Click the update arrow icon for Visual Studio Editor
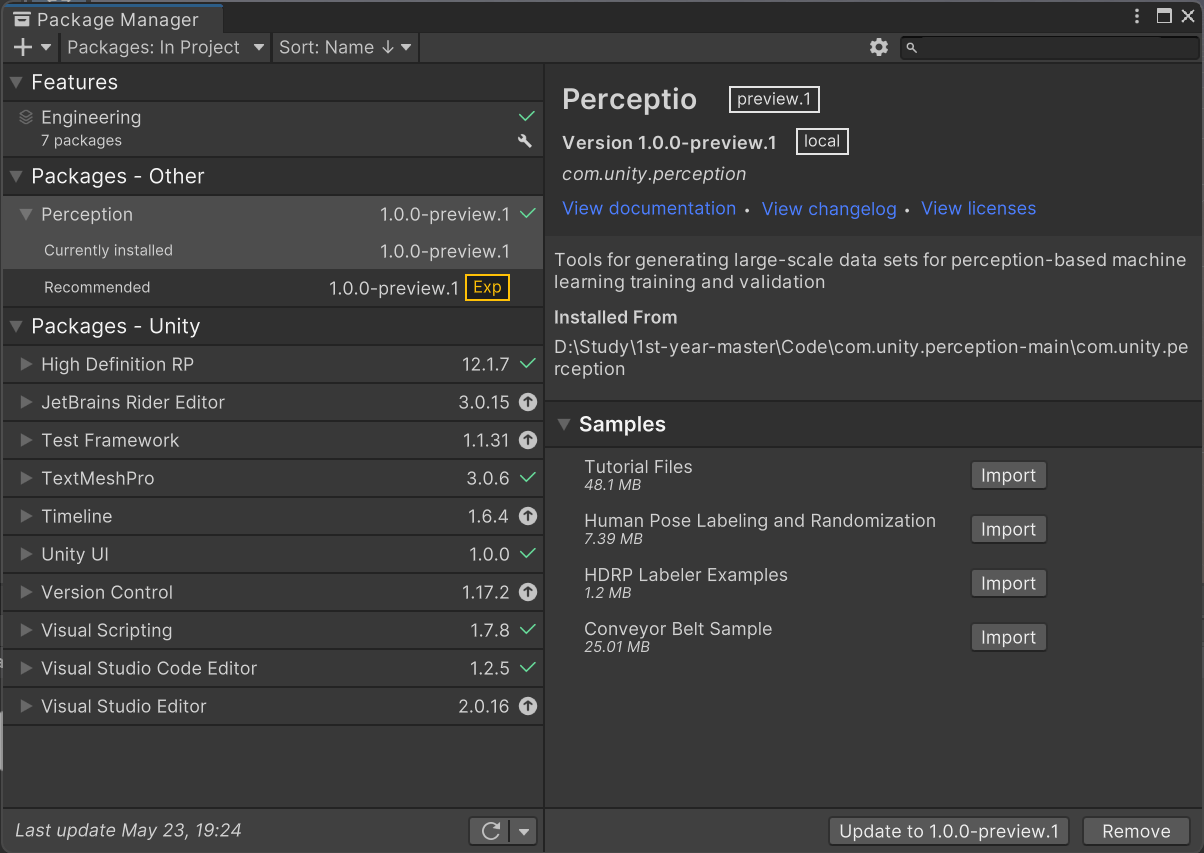 click(528, 706)
